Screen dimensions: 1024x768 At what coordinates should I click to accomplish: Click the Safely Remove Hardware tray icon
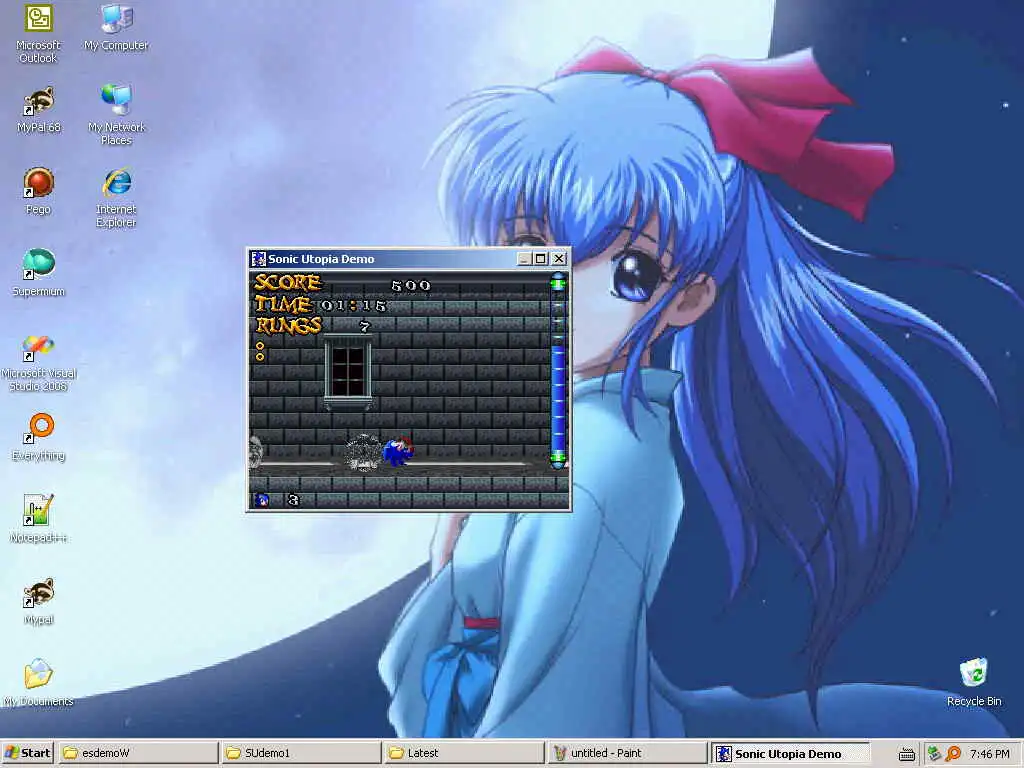pyautogui.click(x=934, y=754)
